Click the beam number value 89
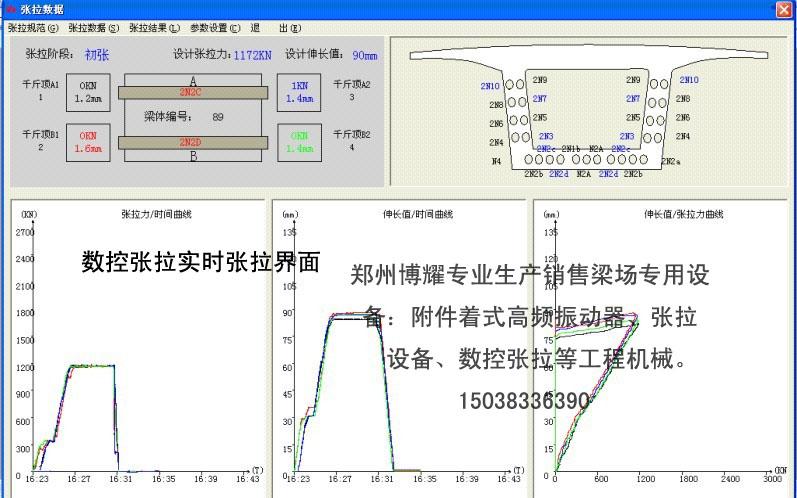 point(218,117)
